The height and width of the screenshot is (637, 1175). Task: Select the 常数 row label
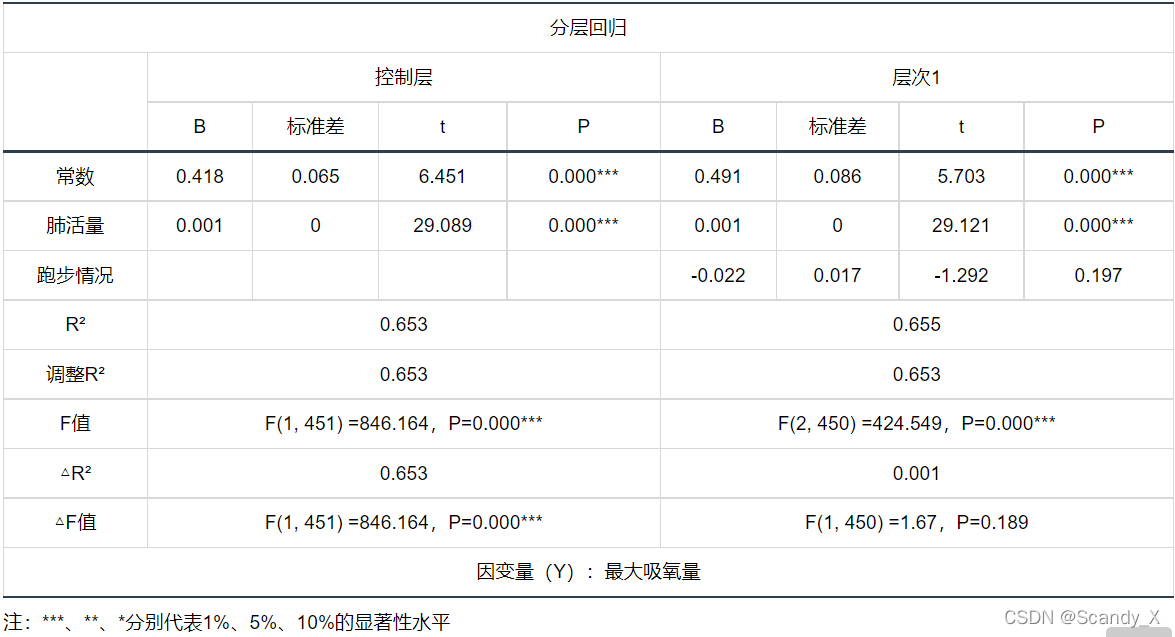click(75, 176)
